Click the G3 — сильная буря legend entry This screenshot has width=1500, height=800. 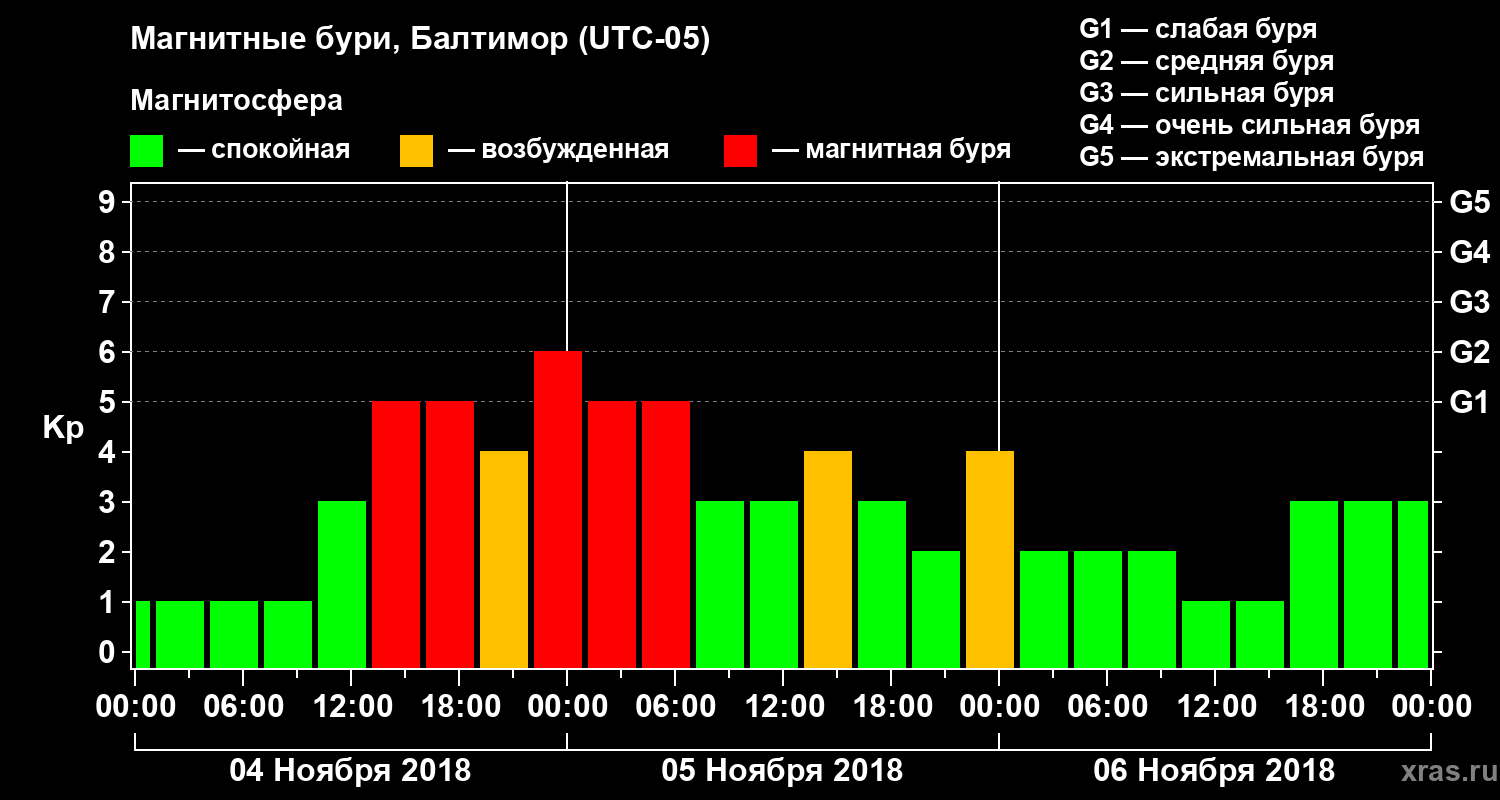(1207, 93)
